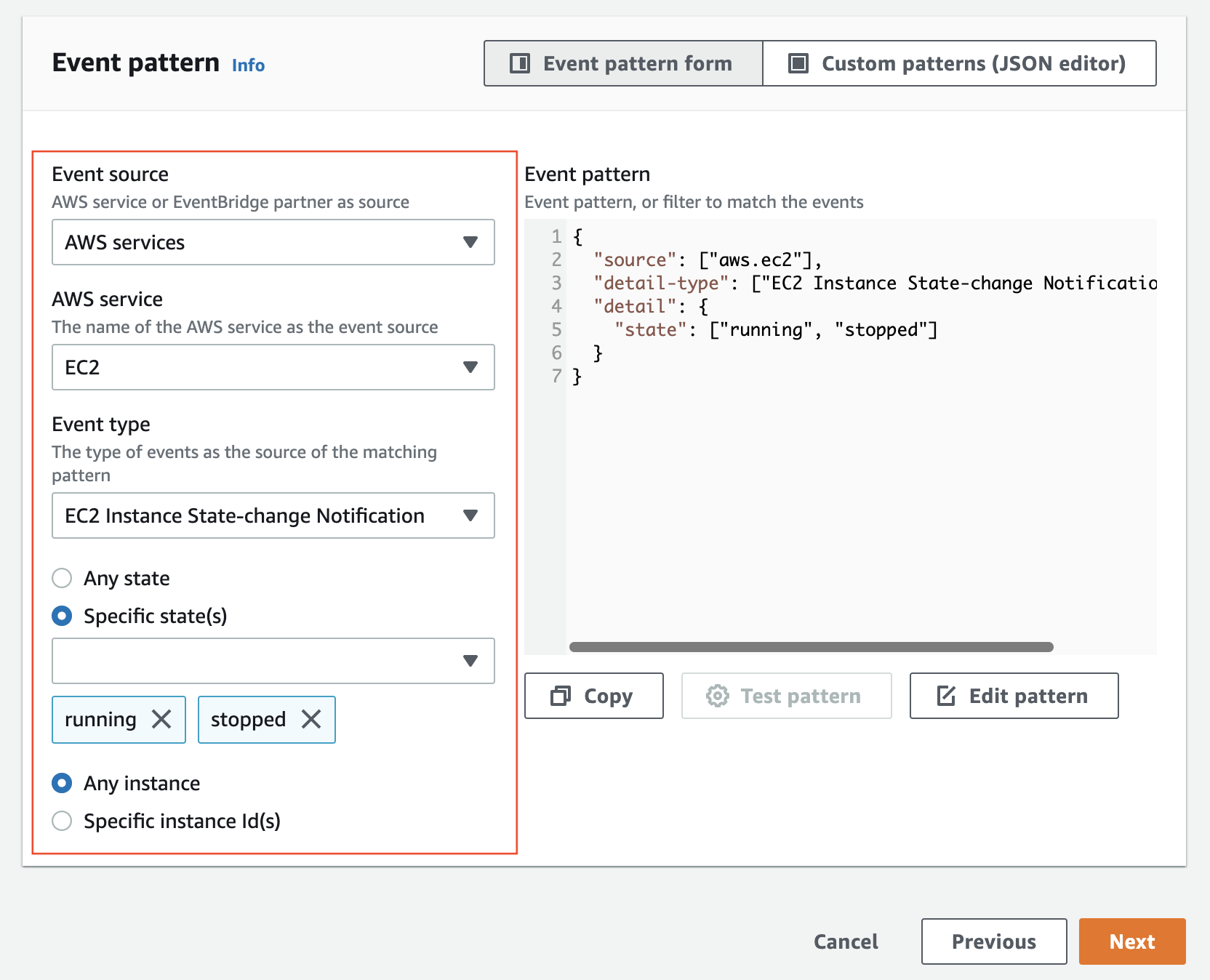Switch to Event pattern form tab
The image size is (1210, 980).
[x=623, y=63]
